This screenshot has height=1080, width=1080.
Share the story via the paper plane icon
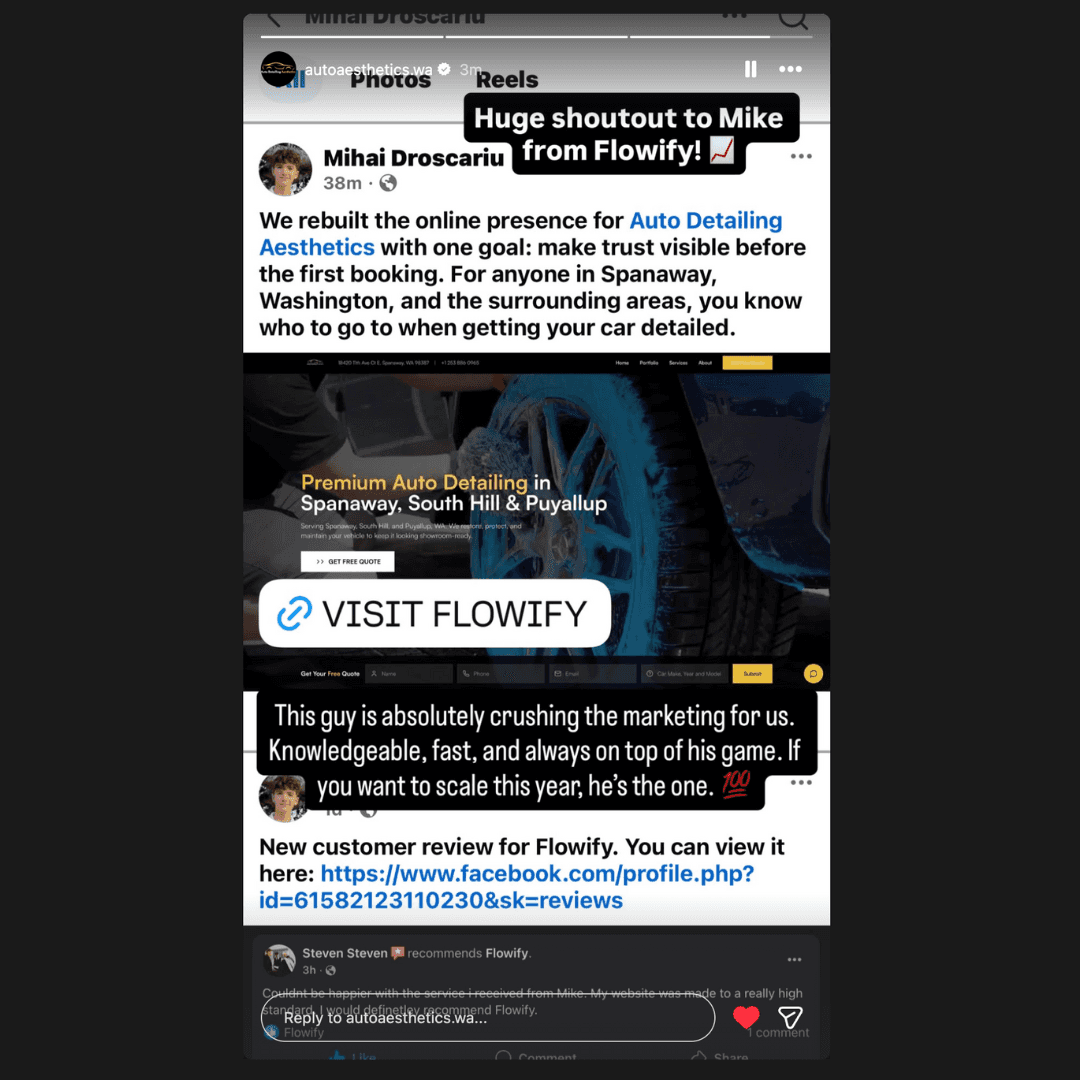tap(790, 1017)
